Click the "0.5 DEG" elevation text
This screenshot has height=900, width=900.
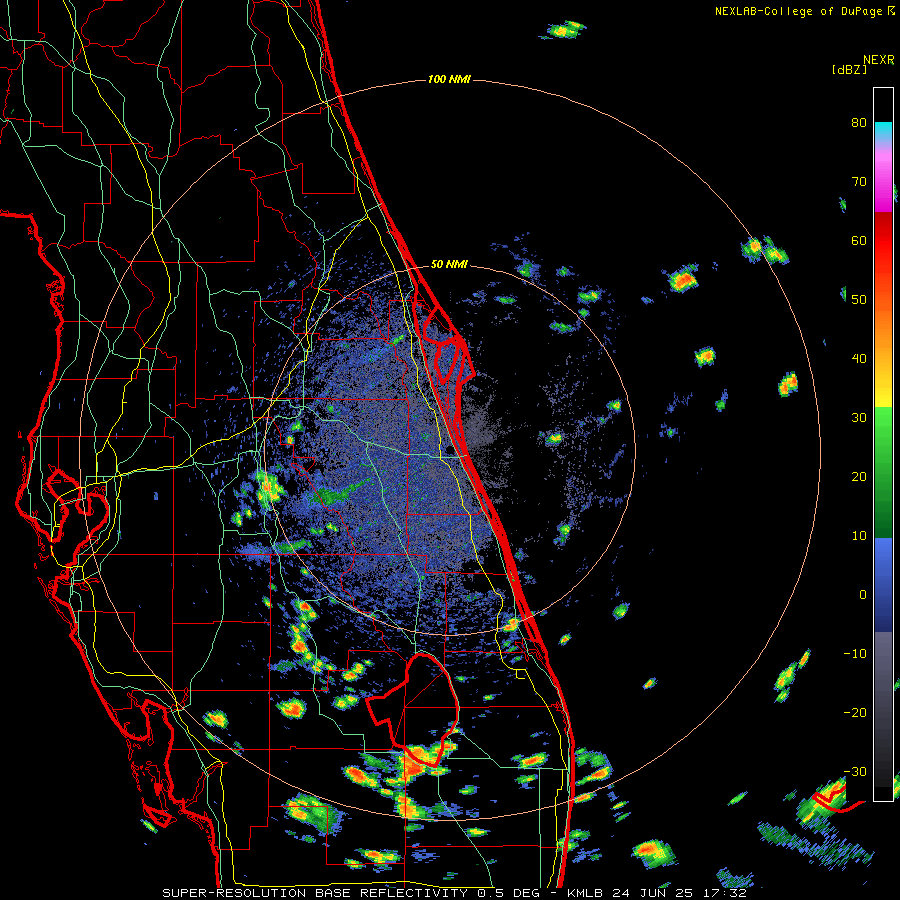[x=509, y=893]
